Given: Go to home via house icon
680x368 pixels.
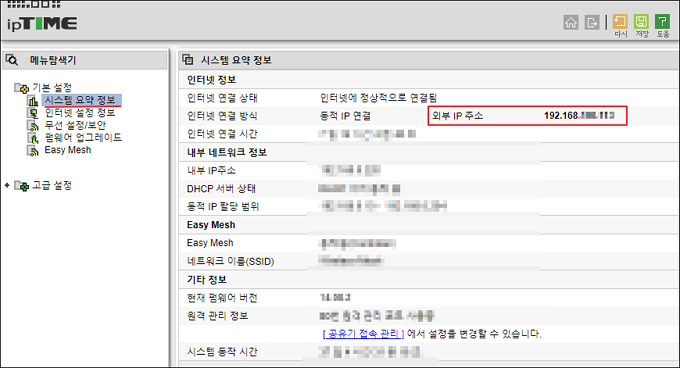Looking at the screenshot, I should click(x=571, y=22).
